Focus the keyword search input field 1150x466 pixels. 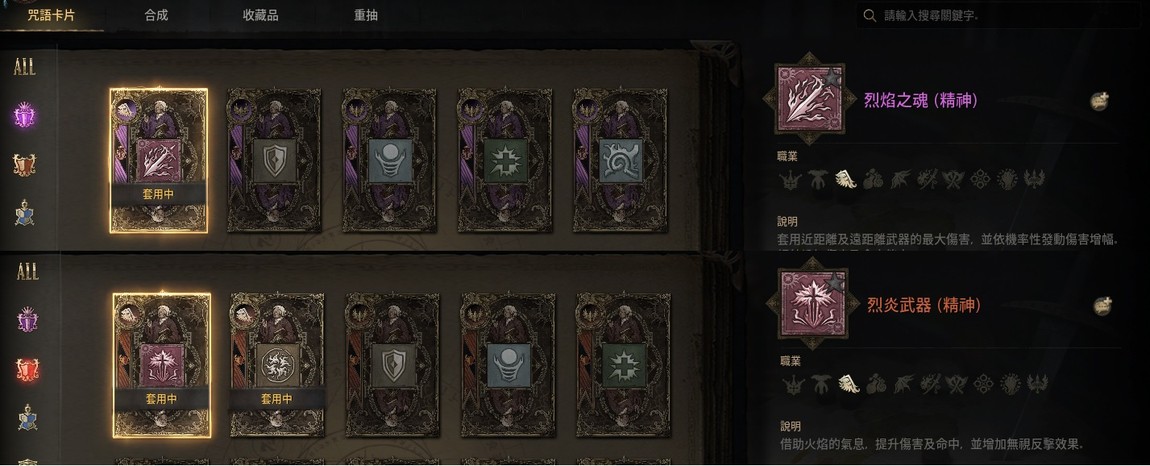(1000, 15)
